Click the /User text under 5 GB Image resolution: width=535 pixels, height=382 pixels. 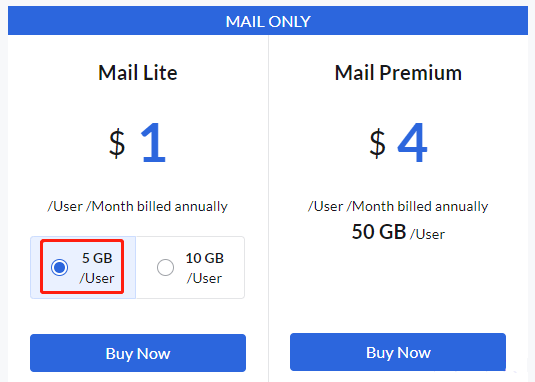(97, 278)
